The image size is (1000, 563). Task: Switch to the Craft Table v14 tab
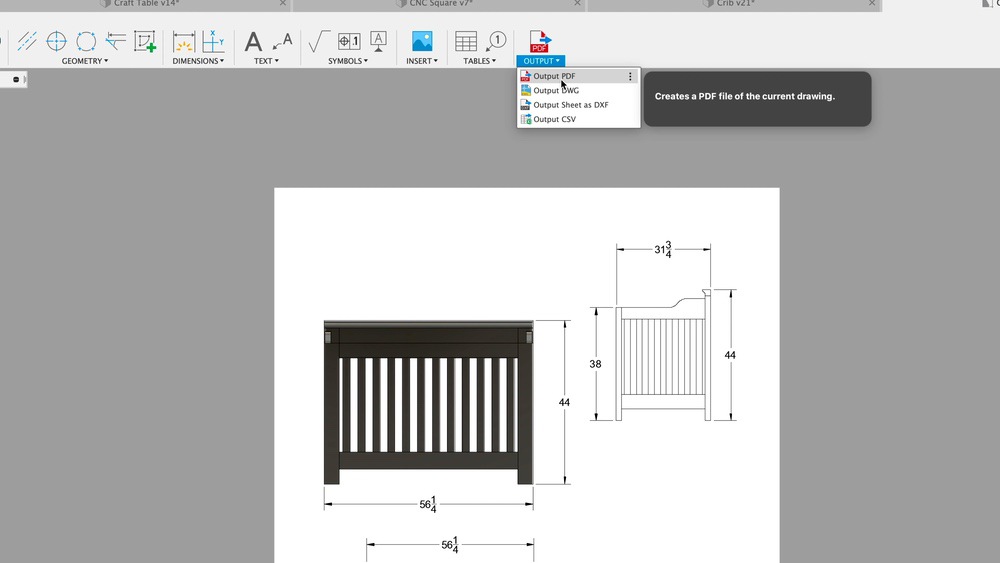(x=146, y=4)
